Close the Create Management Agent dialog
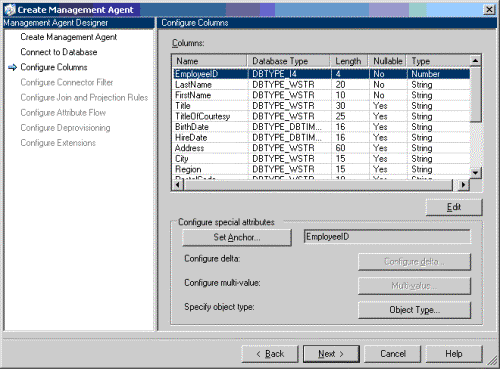Screen dimensions: 500x387 pyautogui.click(x=489, y=10)
